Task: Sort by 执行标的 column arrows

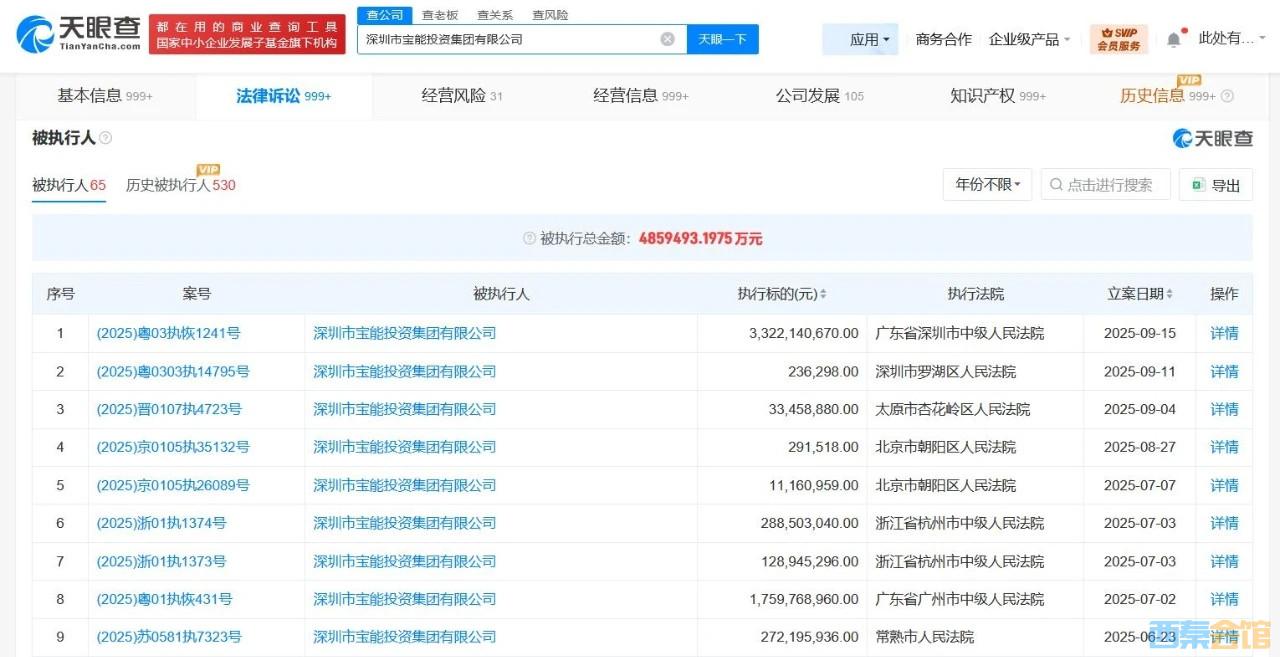Action: pyautogui.click(x=823, y=294)
